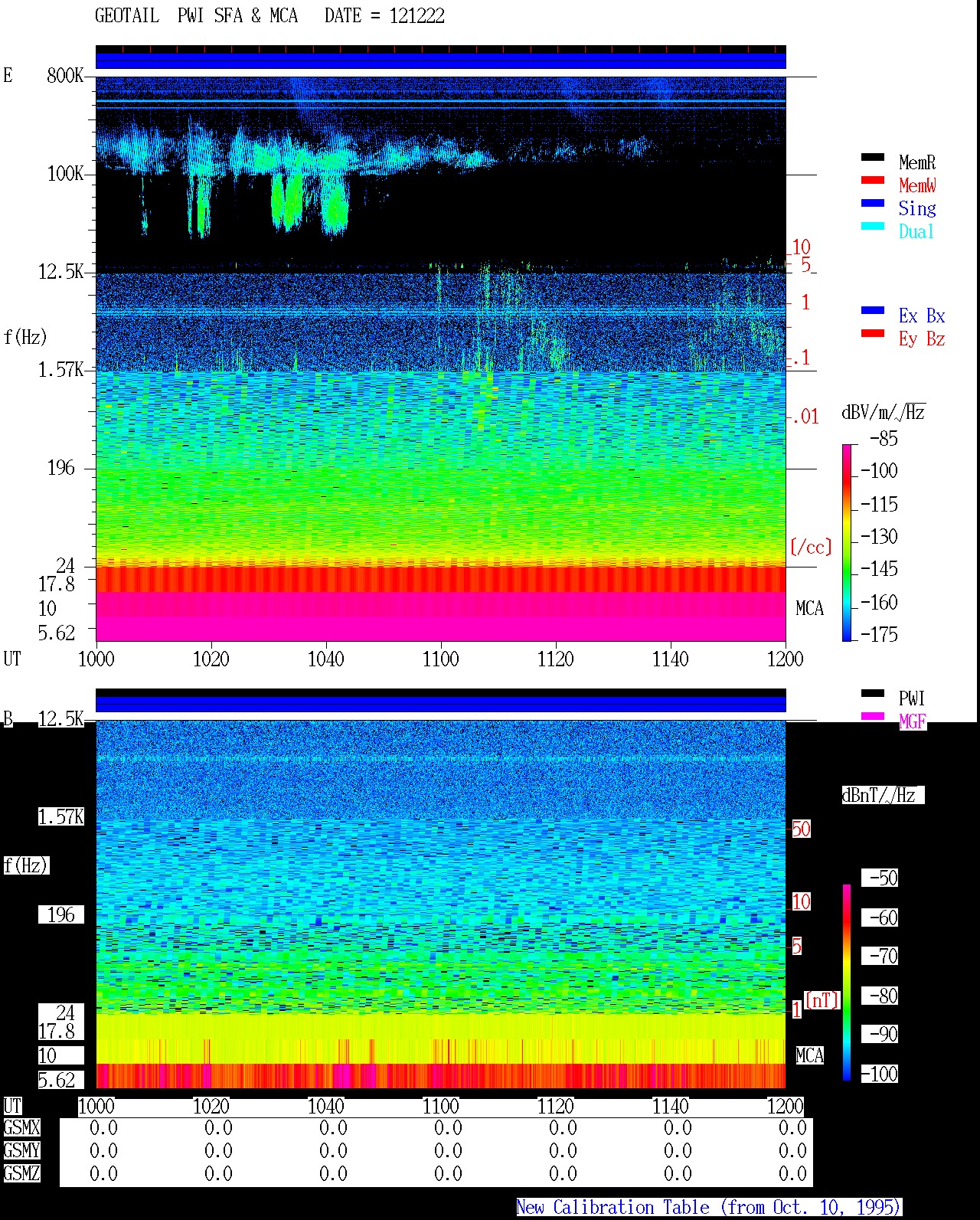
Task: Click the GSMX row label
Action: [21, 1127]
